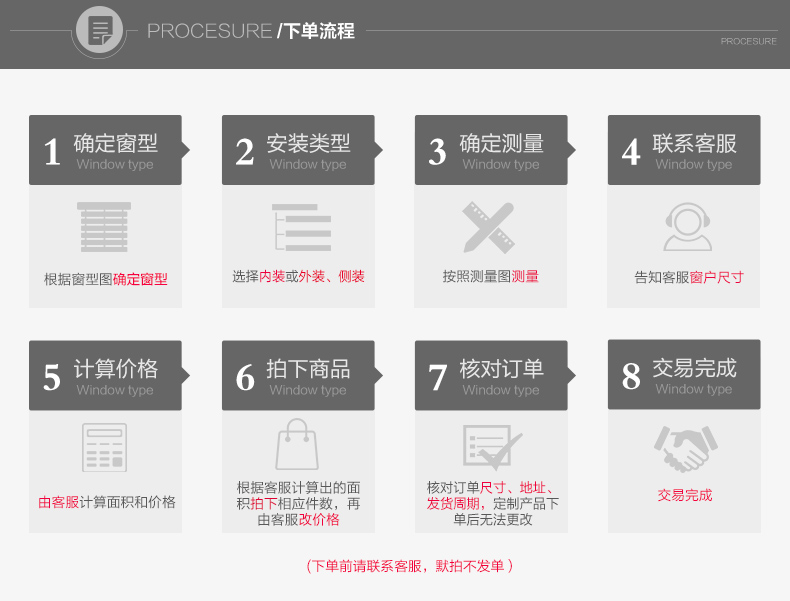Click the step 7 description starting 核对订单尺寸、地址

click(492, 503)
